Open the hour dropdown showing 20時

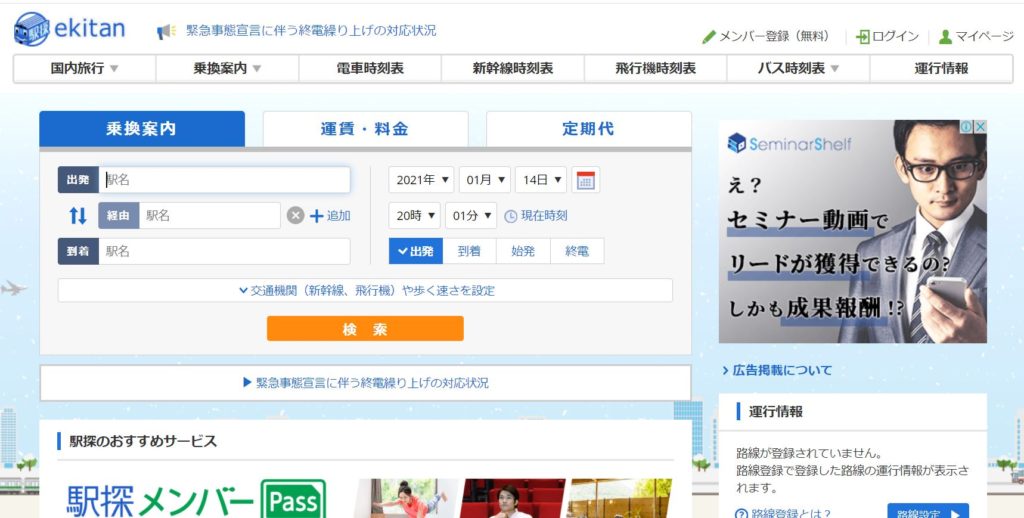pos(414,216)
